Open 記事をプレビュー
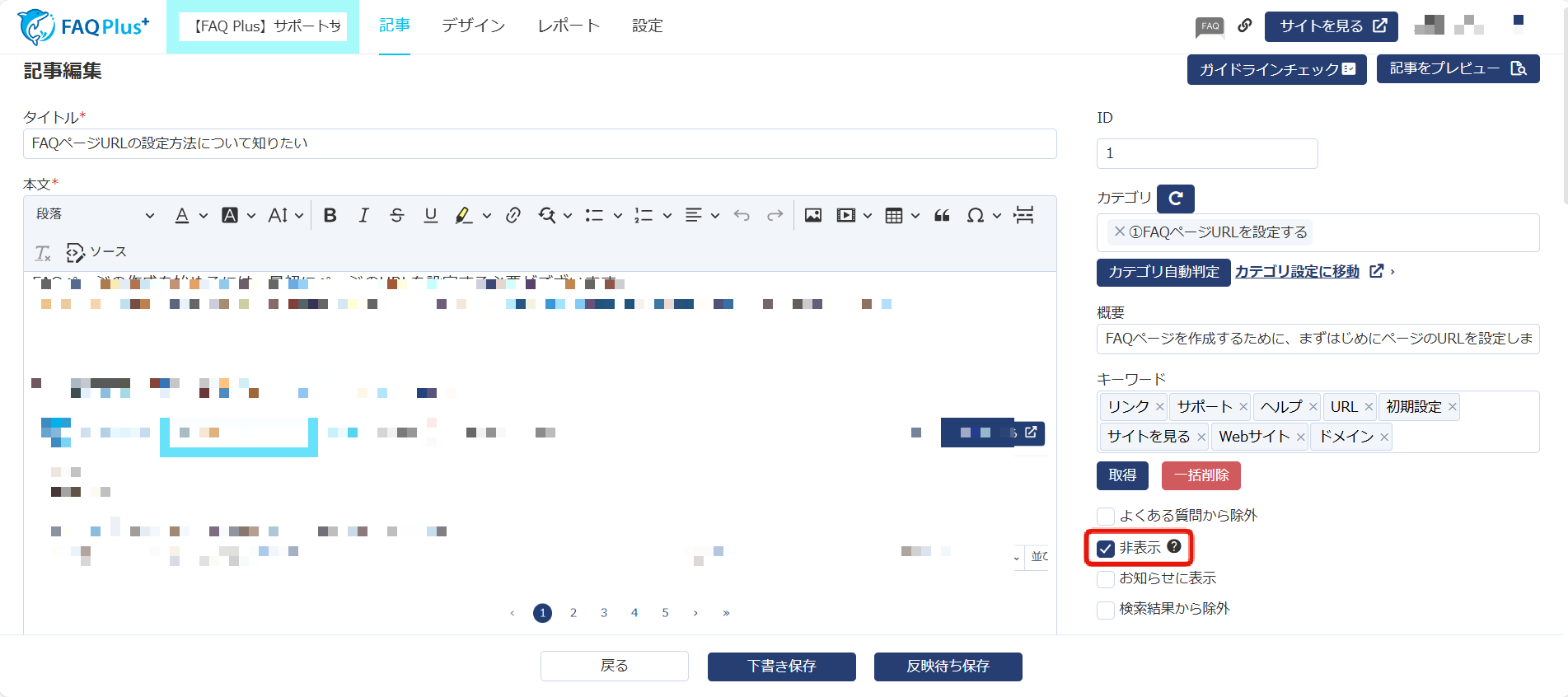 pos(1458,69)
